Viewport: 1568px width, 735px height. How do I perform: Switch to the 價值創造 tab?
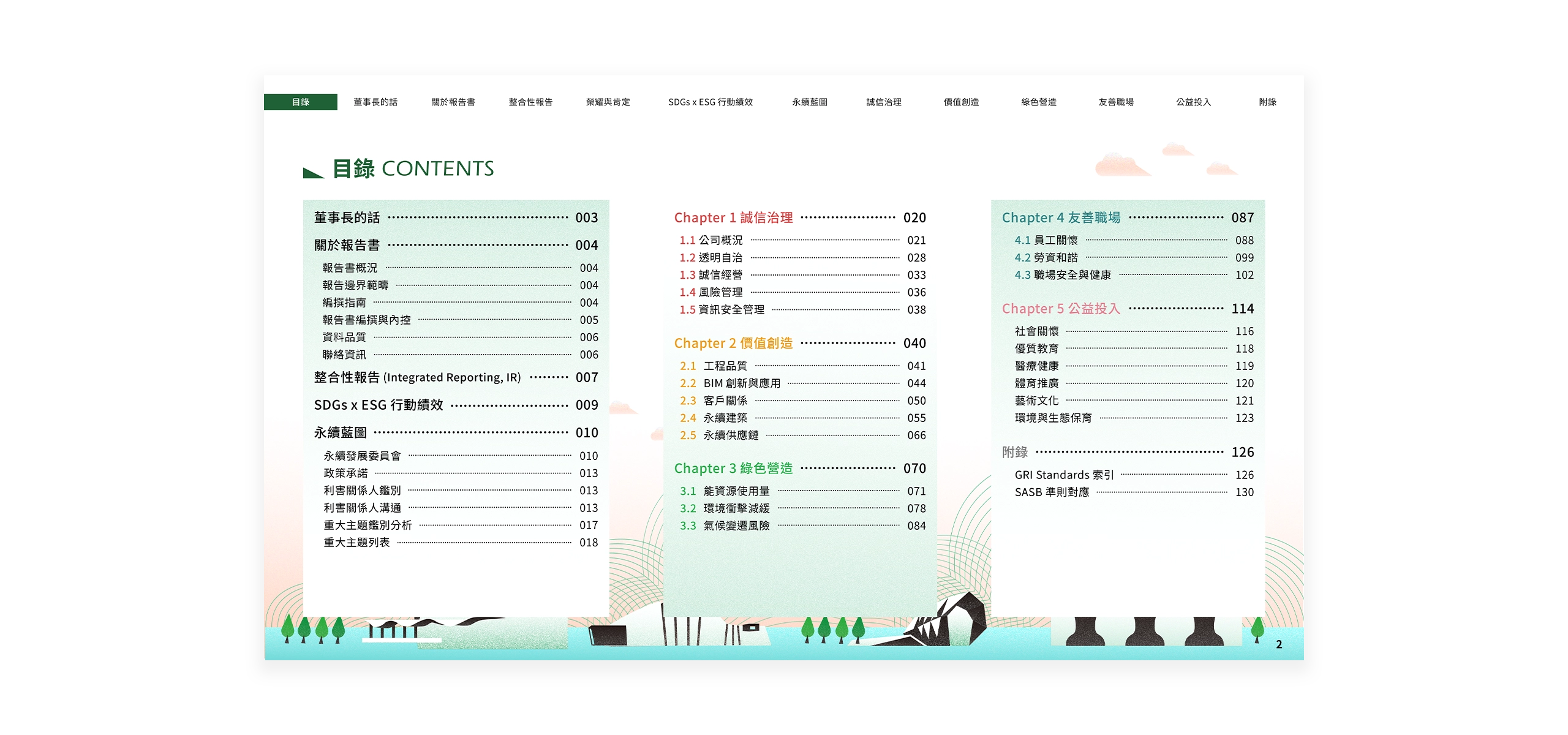click(x=962, y=102)
